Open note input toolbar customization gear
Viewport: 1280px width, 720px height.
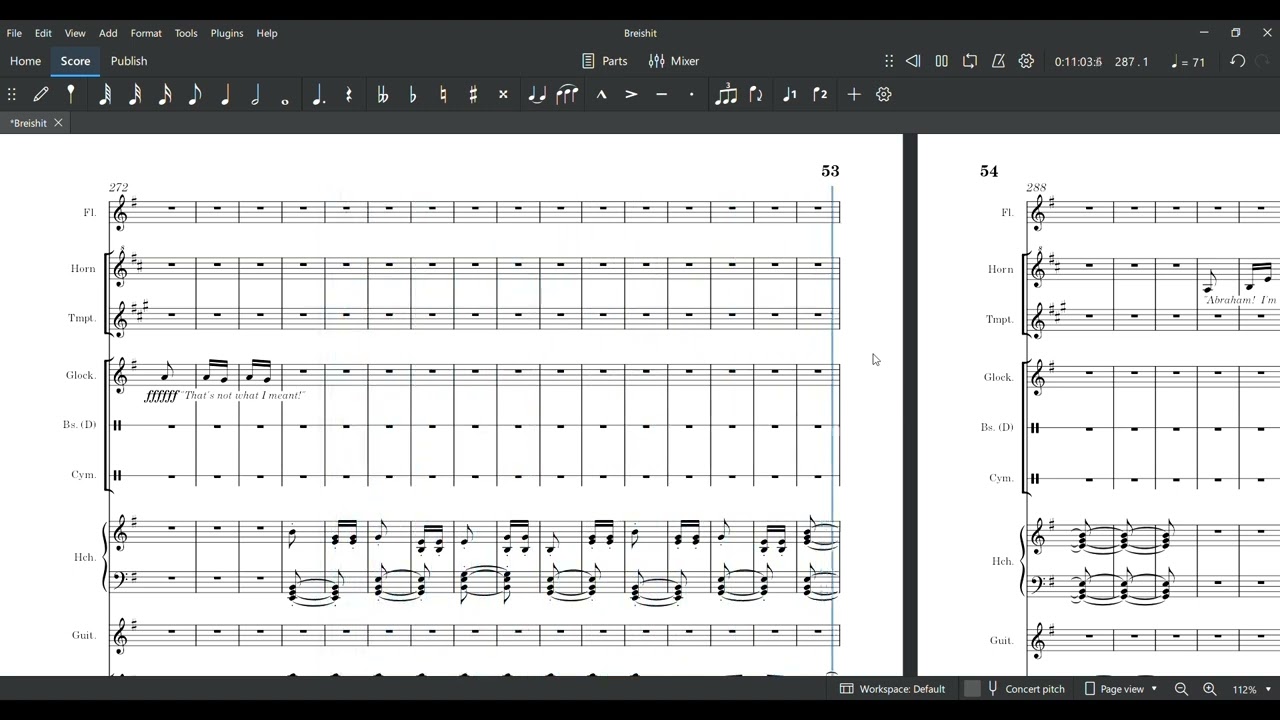884,94
